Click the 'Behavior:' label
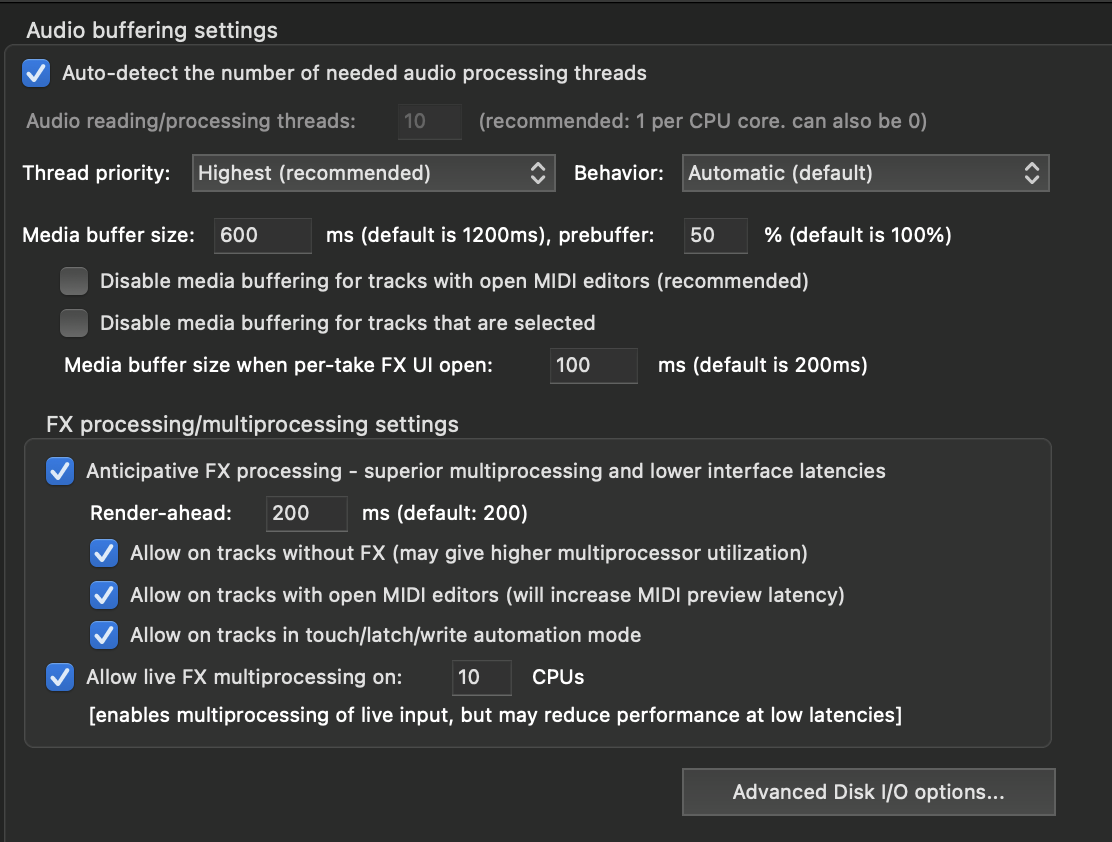 (618, 173)
